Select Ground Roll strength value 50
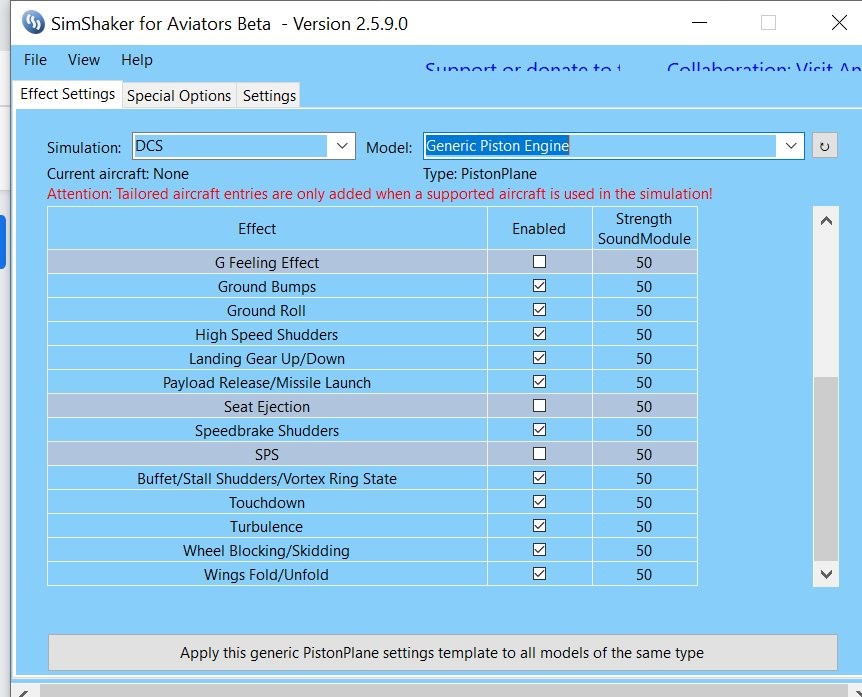The width and height of the screenshot is (862, 697). click(644, 311)
